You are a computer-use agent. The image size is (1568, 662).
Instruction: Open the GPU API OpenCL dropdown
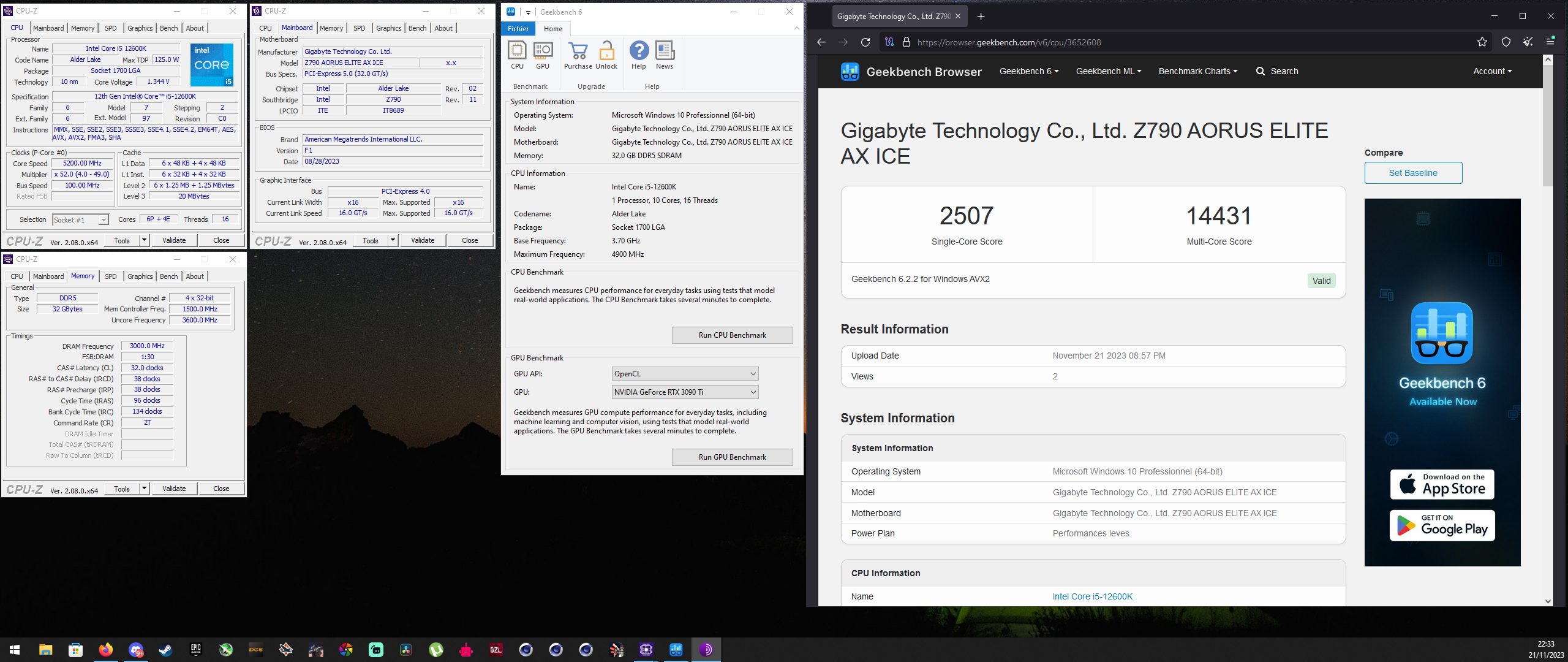point(685,374)
